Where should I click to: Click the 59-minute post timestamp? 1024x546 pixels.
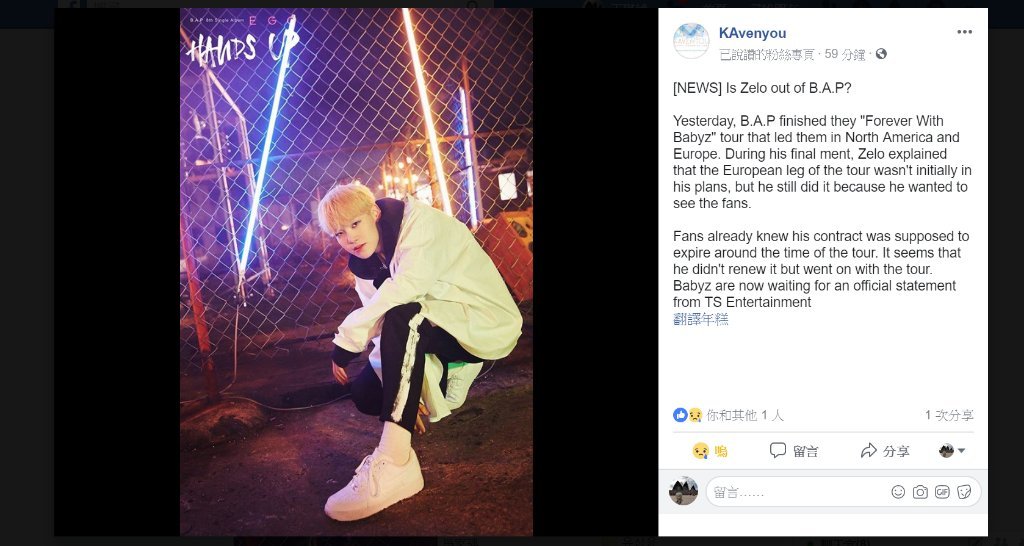pos(844,54)
